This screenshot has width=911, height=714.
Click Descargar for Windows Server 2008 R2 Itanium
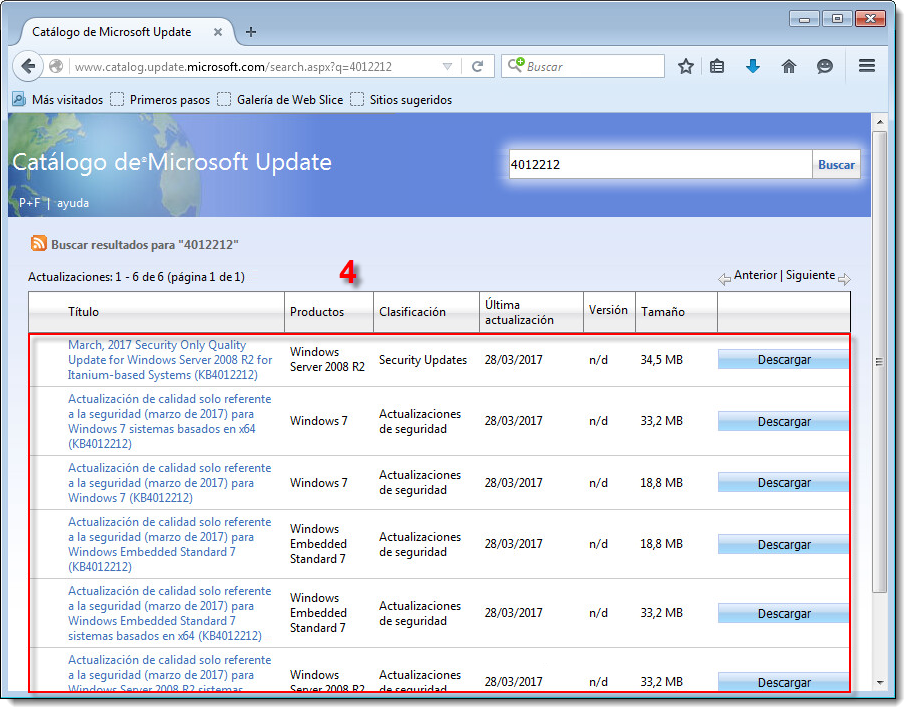click(783, 360)
